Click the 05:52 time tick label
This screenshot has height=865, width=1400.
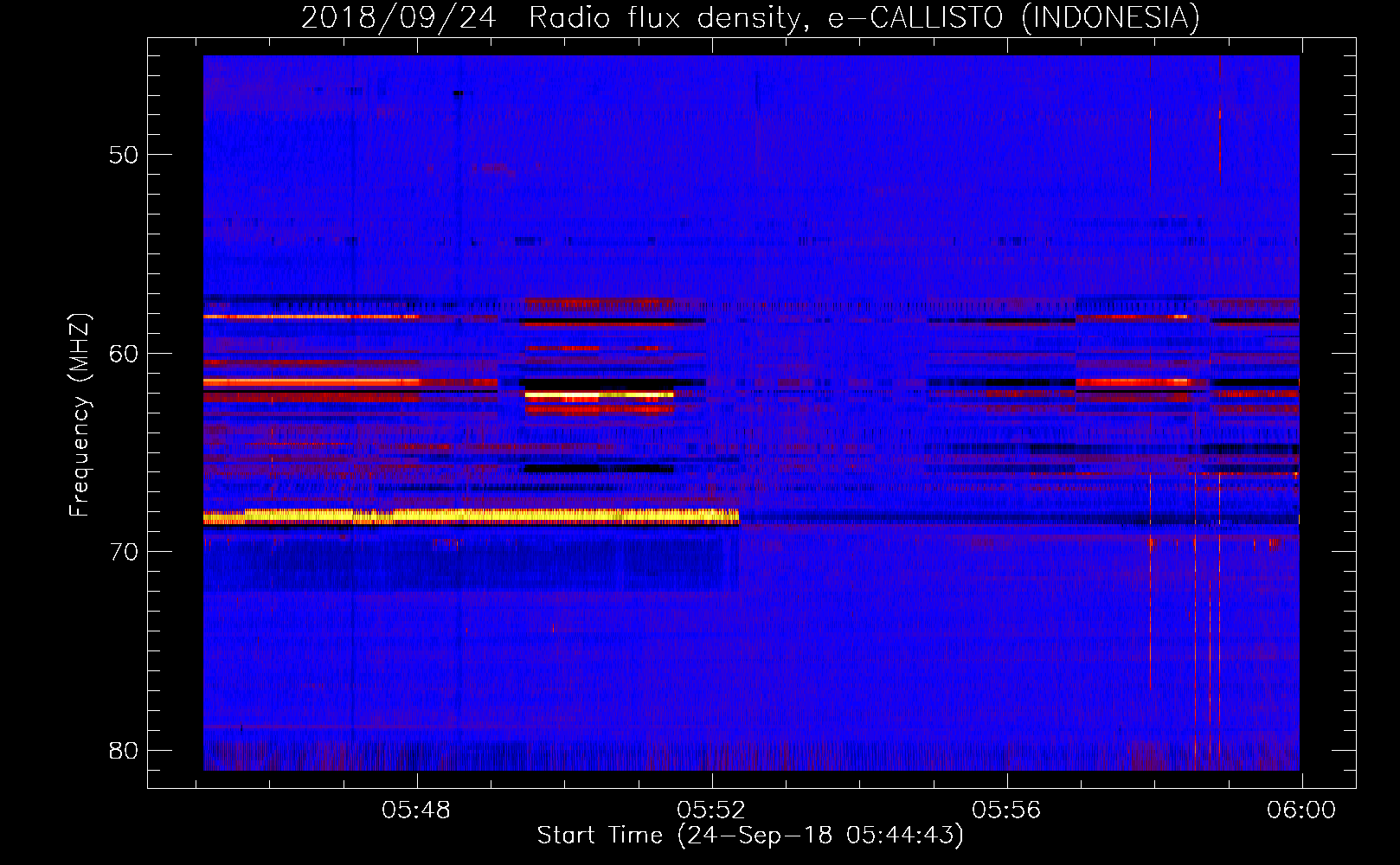point(711,811)
